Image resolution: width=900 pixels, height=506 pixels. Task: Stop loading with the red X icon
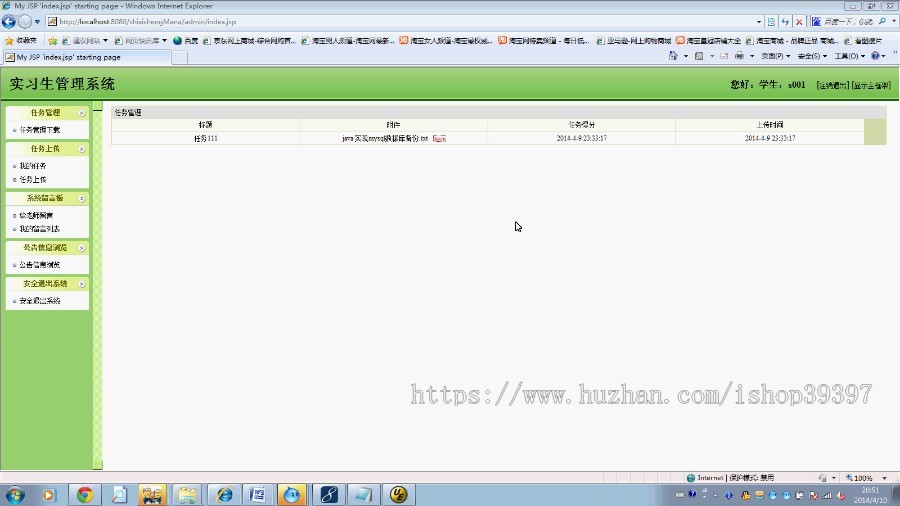[x=799, y=22]
